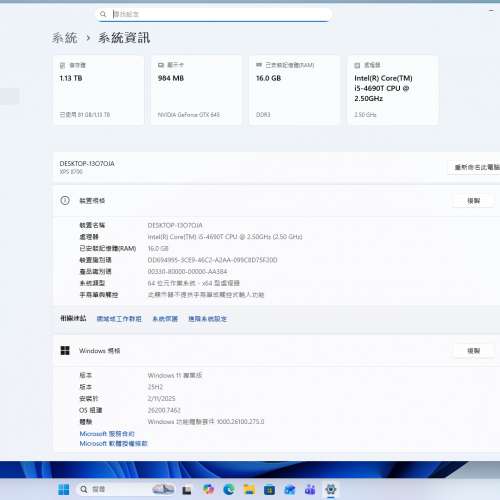Image resolution: width=500 pixels, height=500 pixels.
Task: Open the 進階系統設定 related link
Action: pos(207,319)
